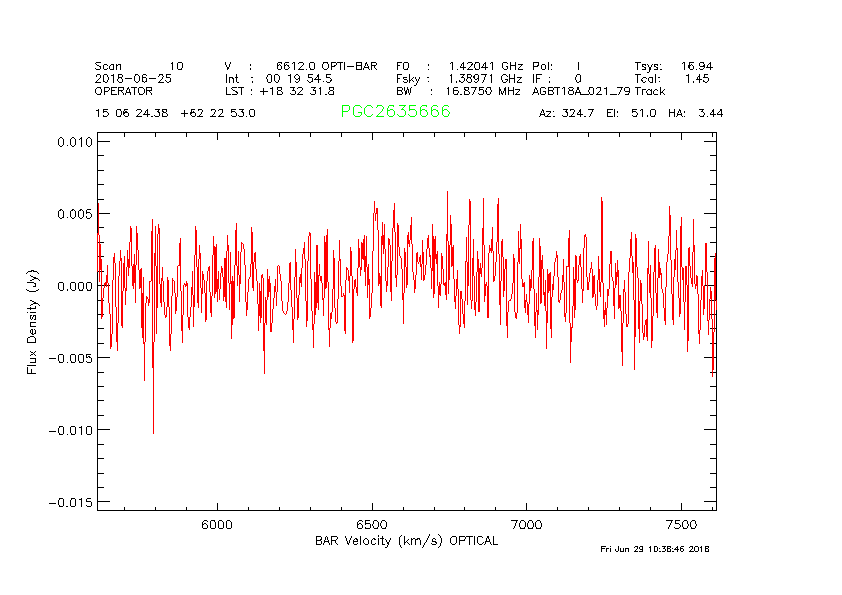This screenshot has width=842, height=595.
Task: Click the Fri Jun 29 timestamp footer
Action: coord(654,549)
